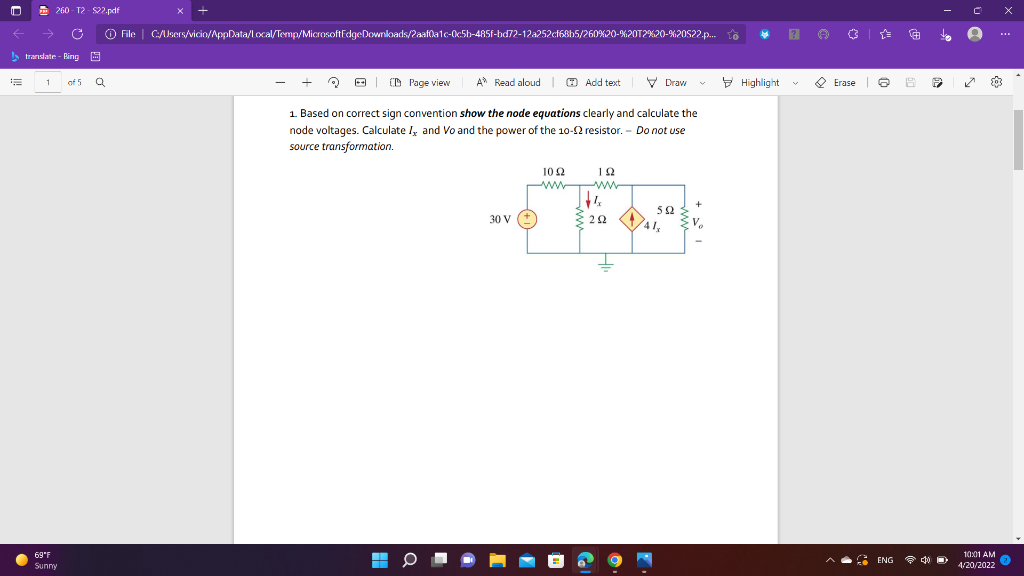Activate the Read aloud feature

click(x=510, y=82)
